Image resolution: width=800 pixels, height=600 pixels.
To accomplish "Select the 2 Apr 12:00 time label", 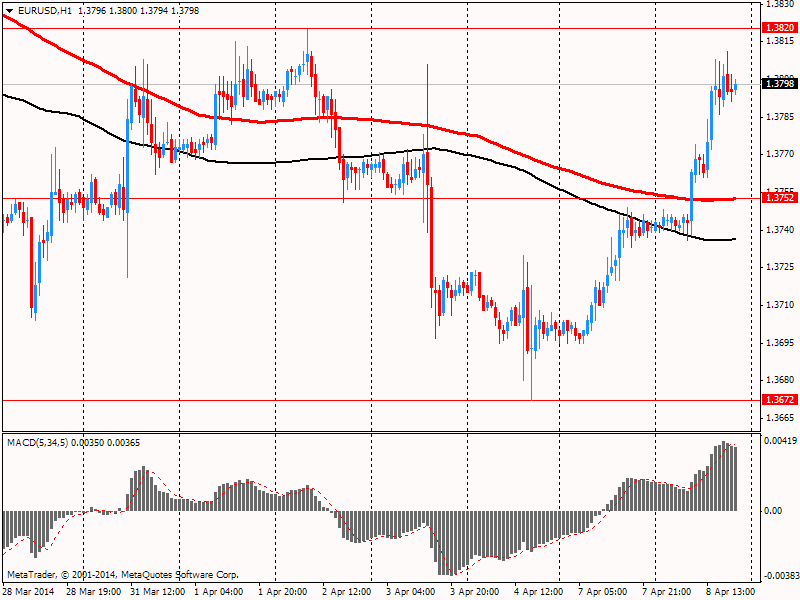I will 346,592.
